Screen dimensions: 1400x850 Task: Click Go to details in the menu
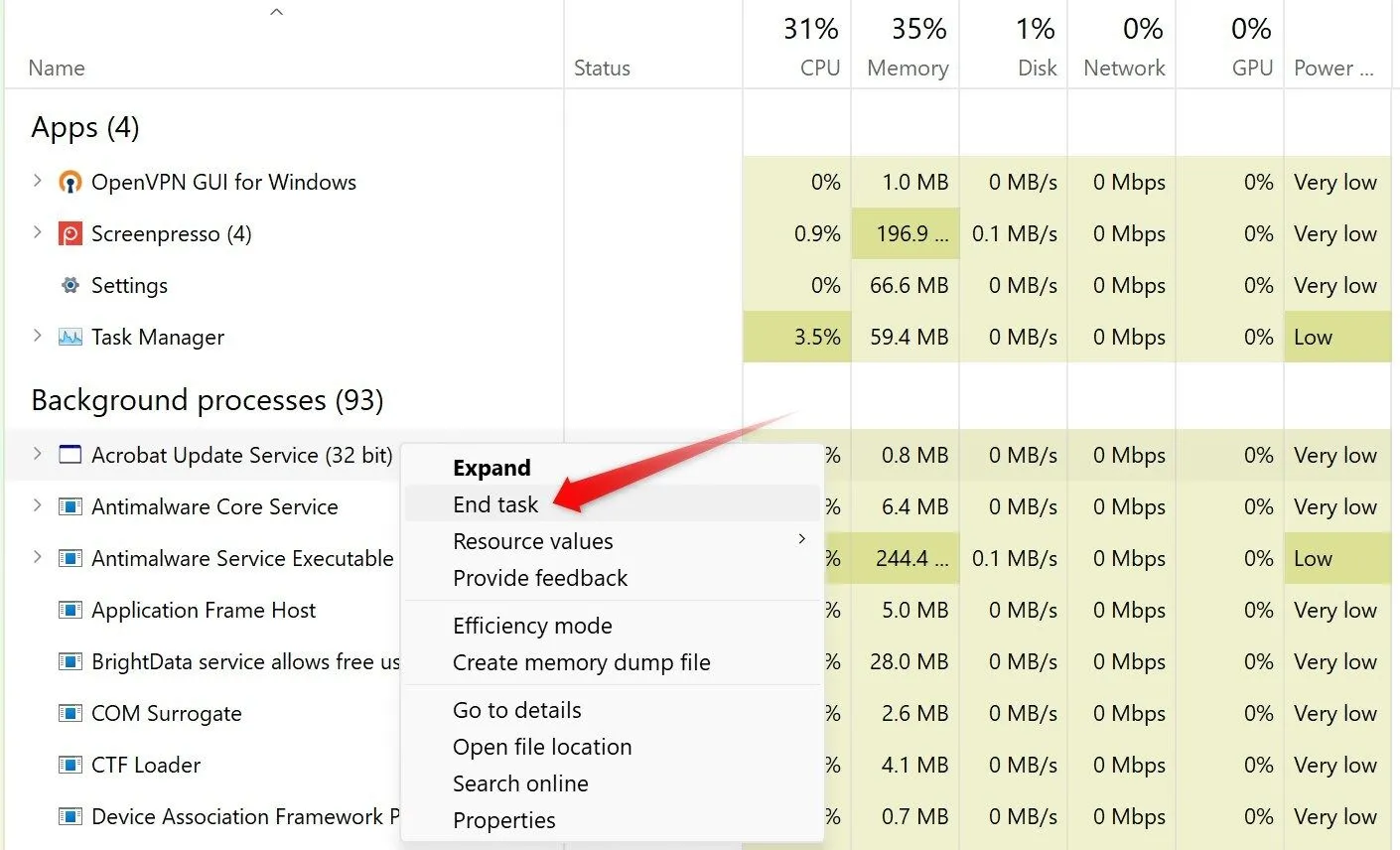[x=517, y=710]
